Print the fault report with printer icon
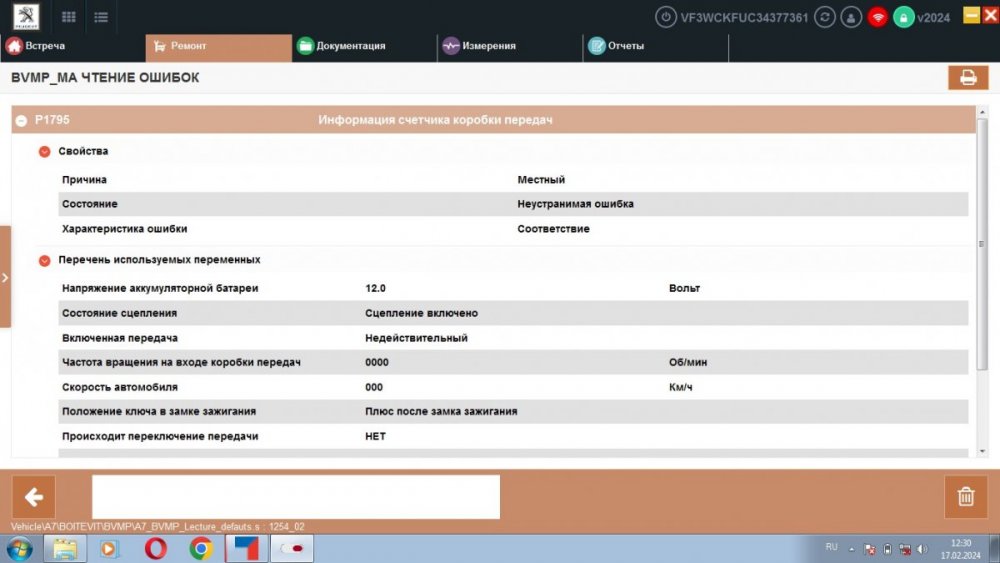The width and height of the screenshot is (1000, 563). tap(968, 77)
